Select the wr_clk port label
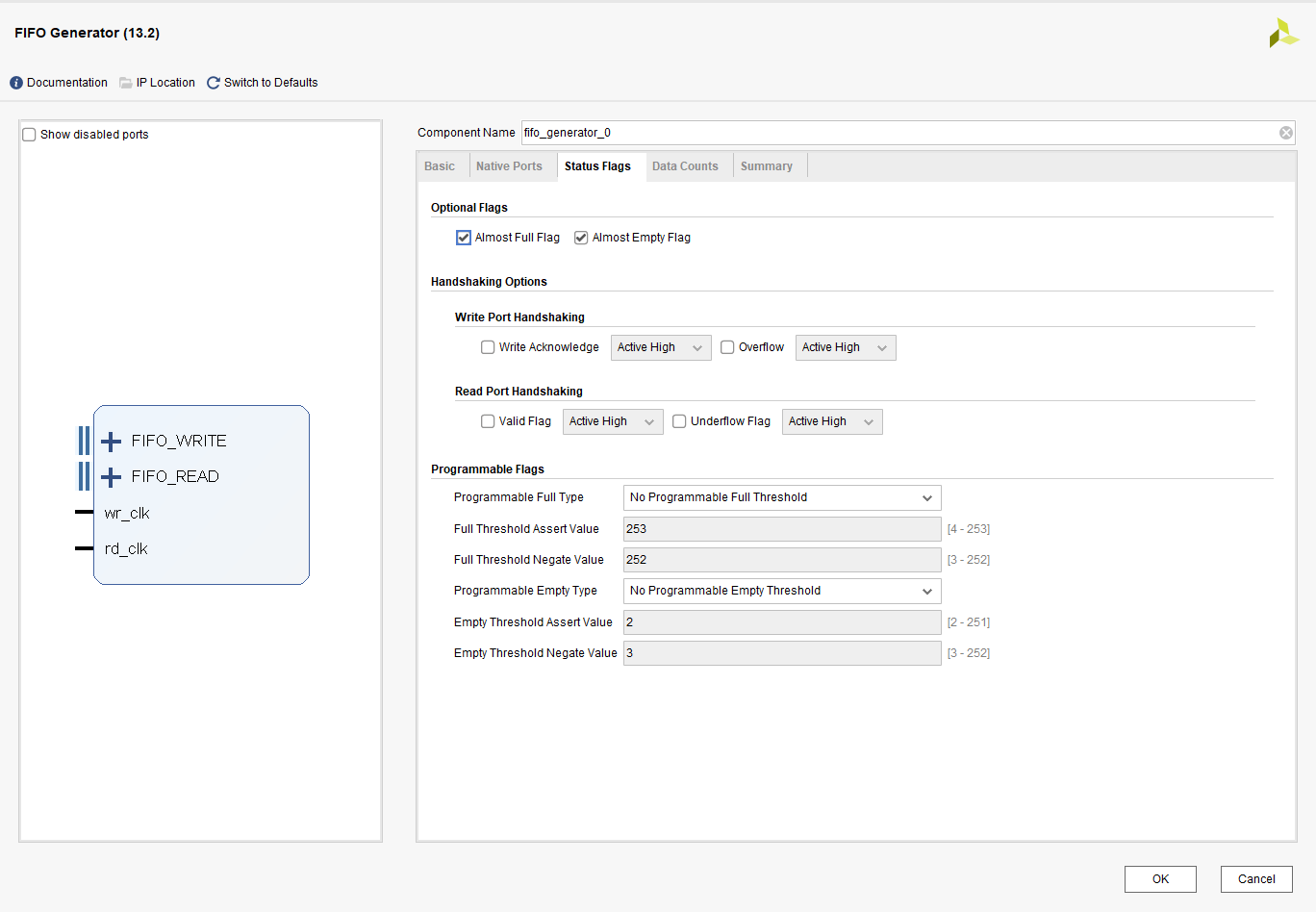The width and height of the screenshot is (1316, 912). point(127,514)
